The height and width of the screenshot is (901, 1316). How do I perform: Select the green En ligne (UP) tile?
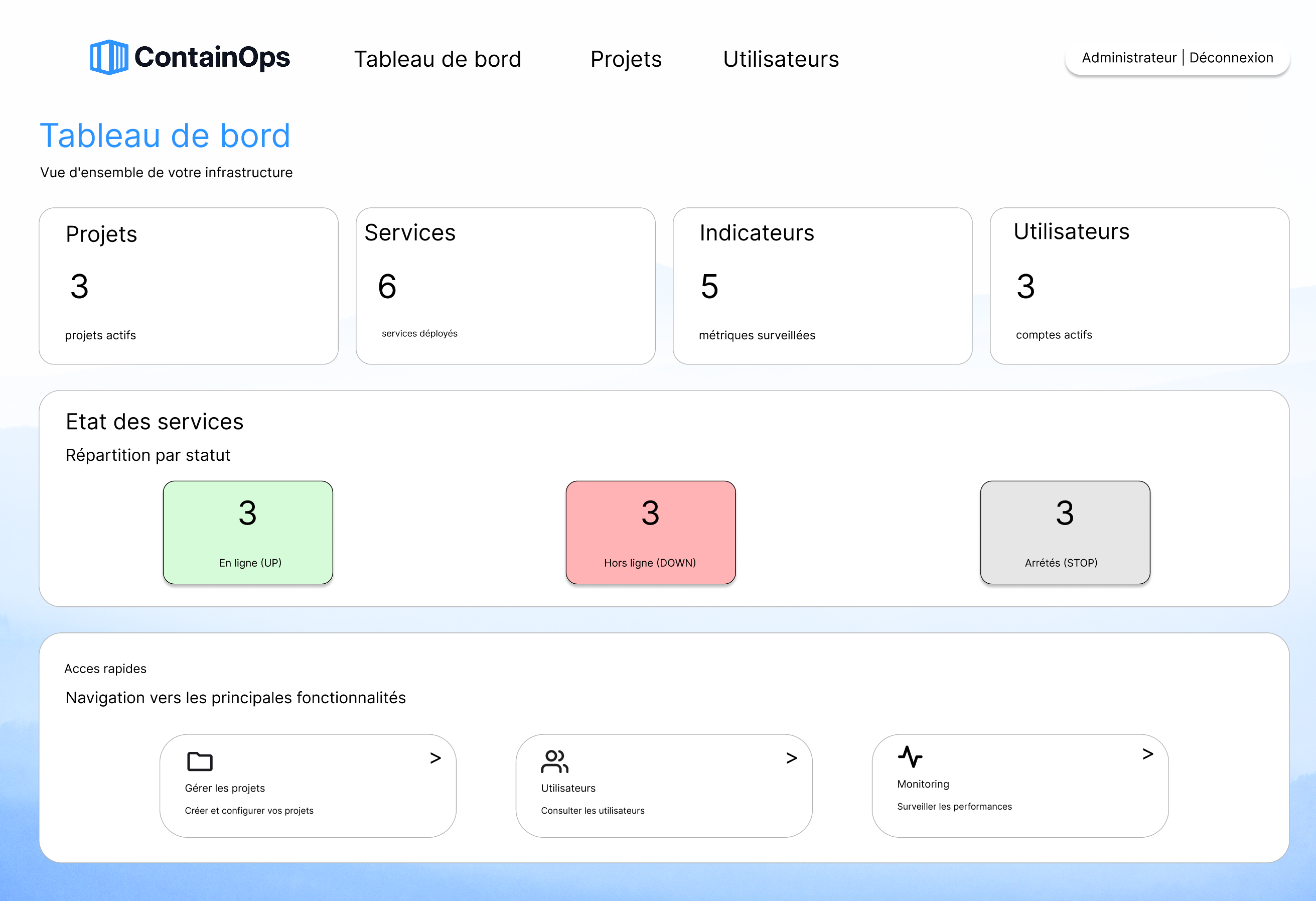point(247,532)
